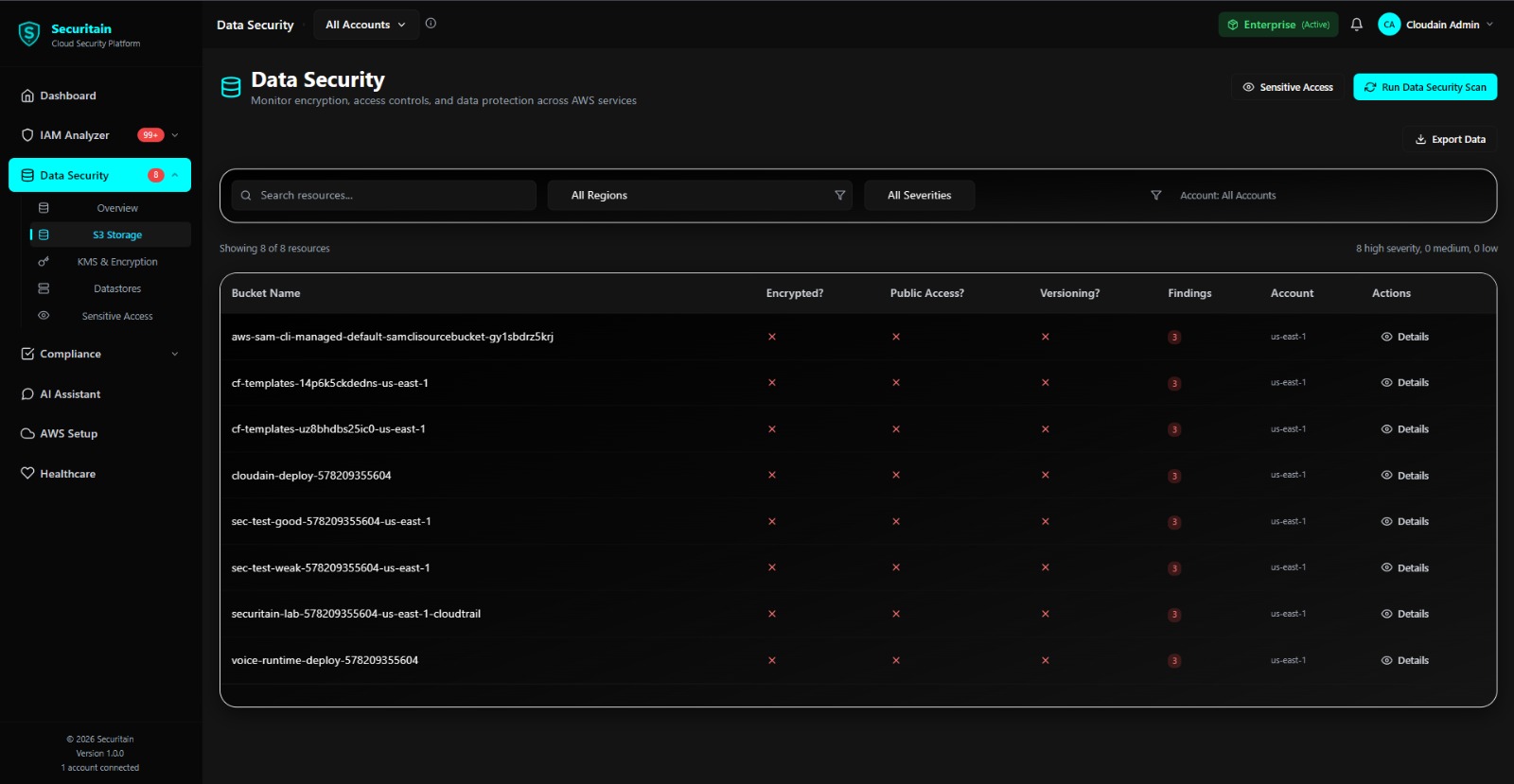
Task: Open All Severities dropdown
Action: pyautogui.click(x=919, y=196)
